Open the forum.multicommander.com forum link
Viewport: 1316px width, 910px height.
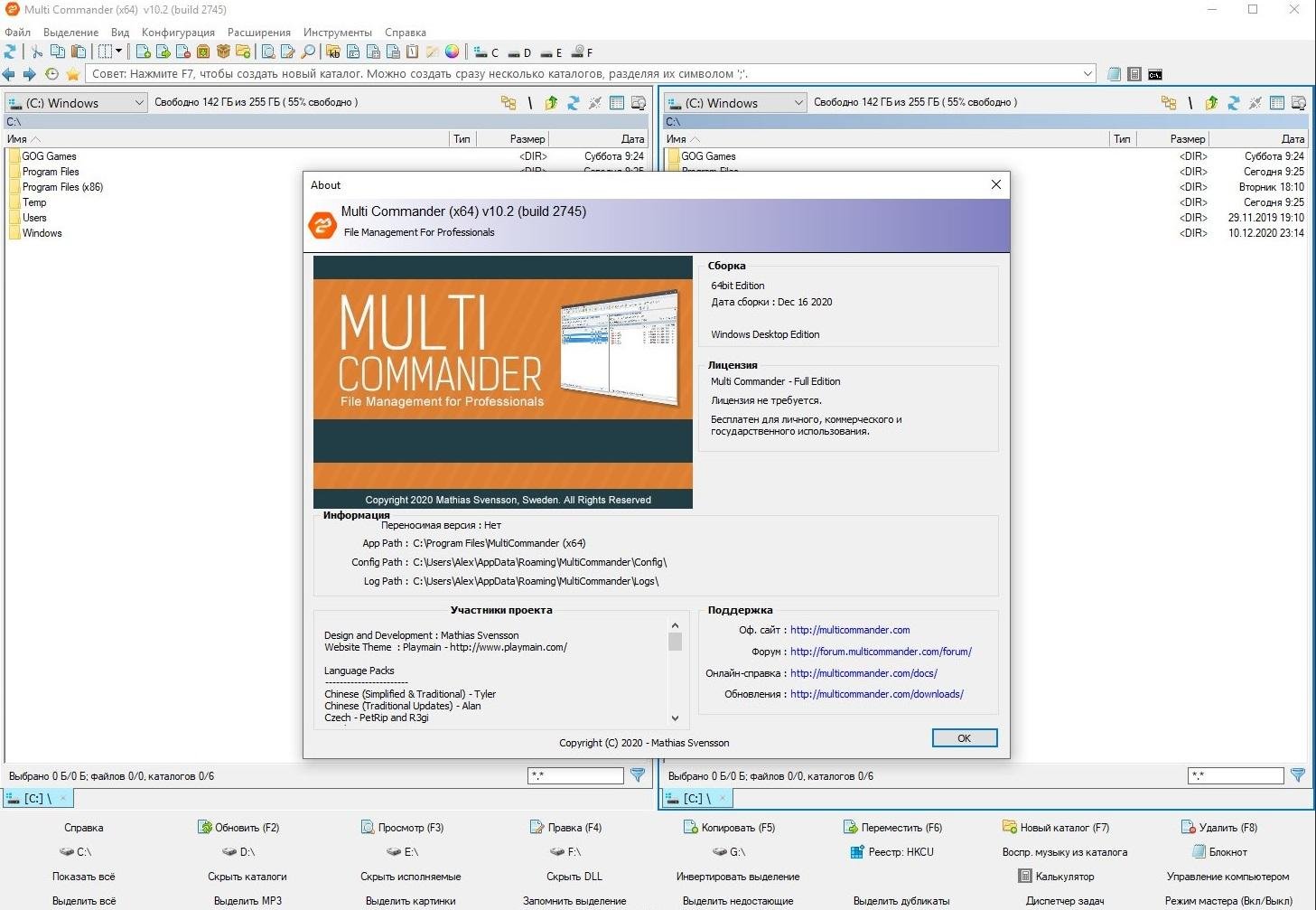coord(881,652)
